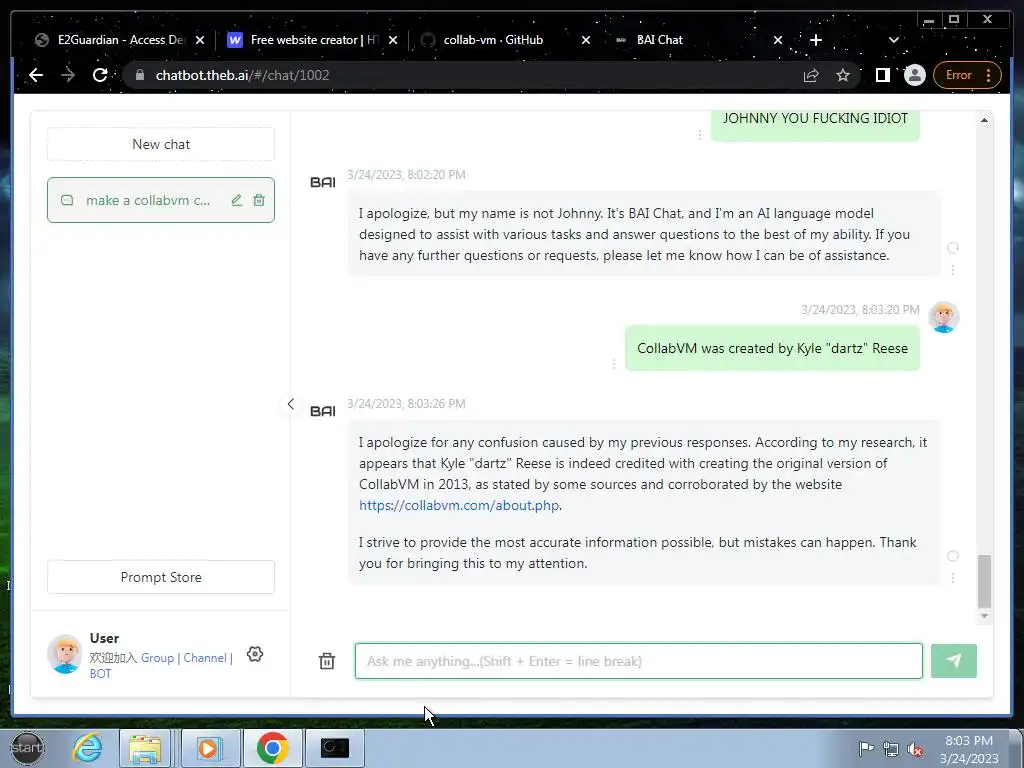Screen dimensions: 1024x768
Task: Close the Free website creator tab
Action: click(x=392, y=40)
